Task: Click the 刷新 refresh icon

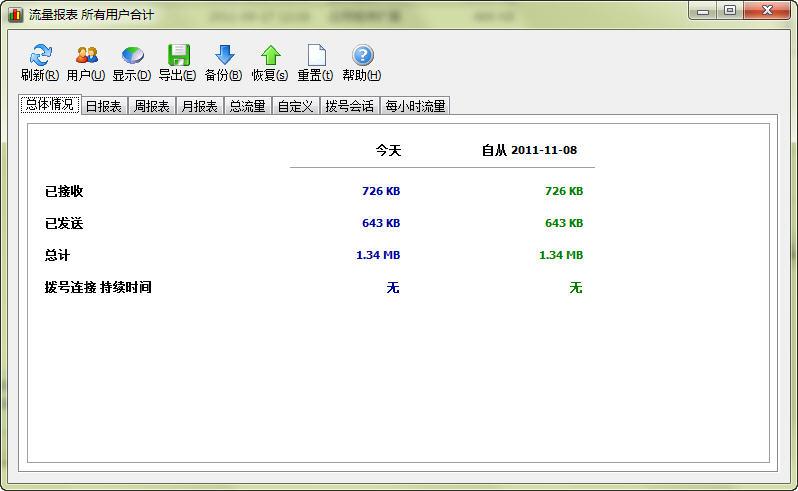Action: pyautogui.click(x=40, y=54)
